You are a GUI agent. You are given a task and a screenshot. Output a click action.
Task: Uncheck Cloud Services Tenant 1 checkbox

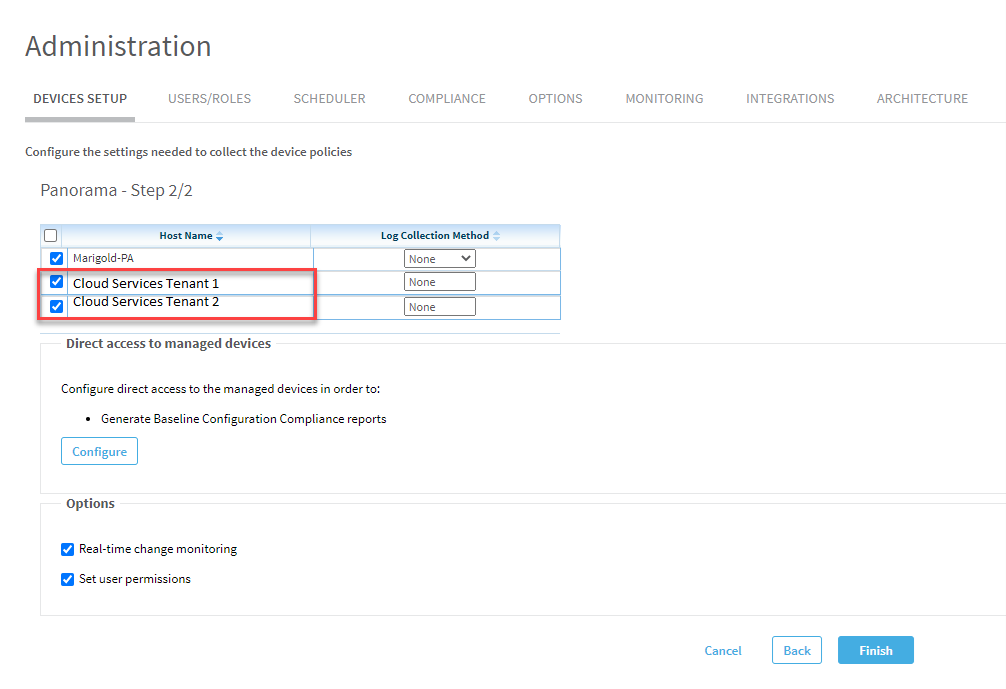pyautogui.click(x=57, y=282)
